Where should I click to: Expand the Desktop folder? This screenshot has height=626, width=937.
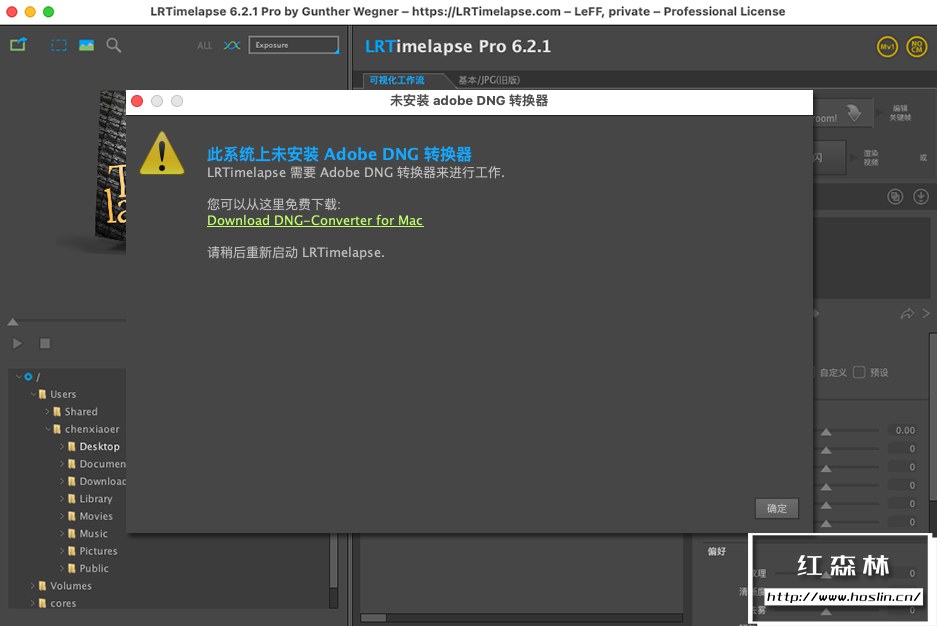tap(62, 446)
